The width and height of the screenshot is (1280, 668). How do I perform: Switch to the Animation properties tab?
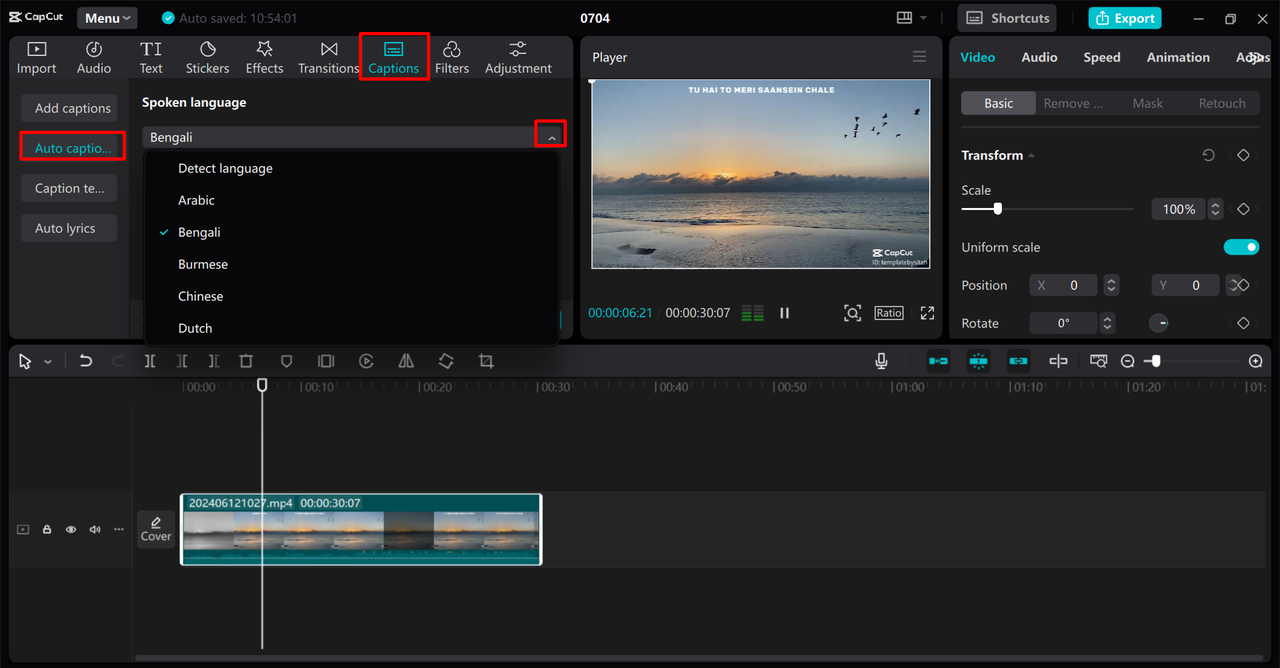point(1178,57)
